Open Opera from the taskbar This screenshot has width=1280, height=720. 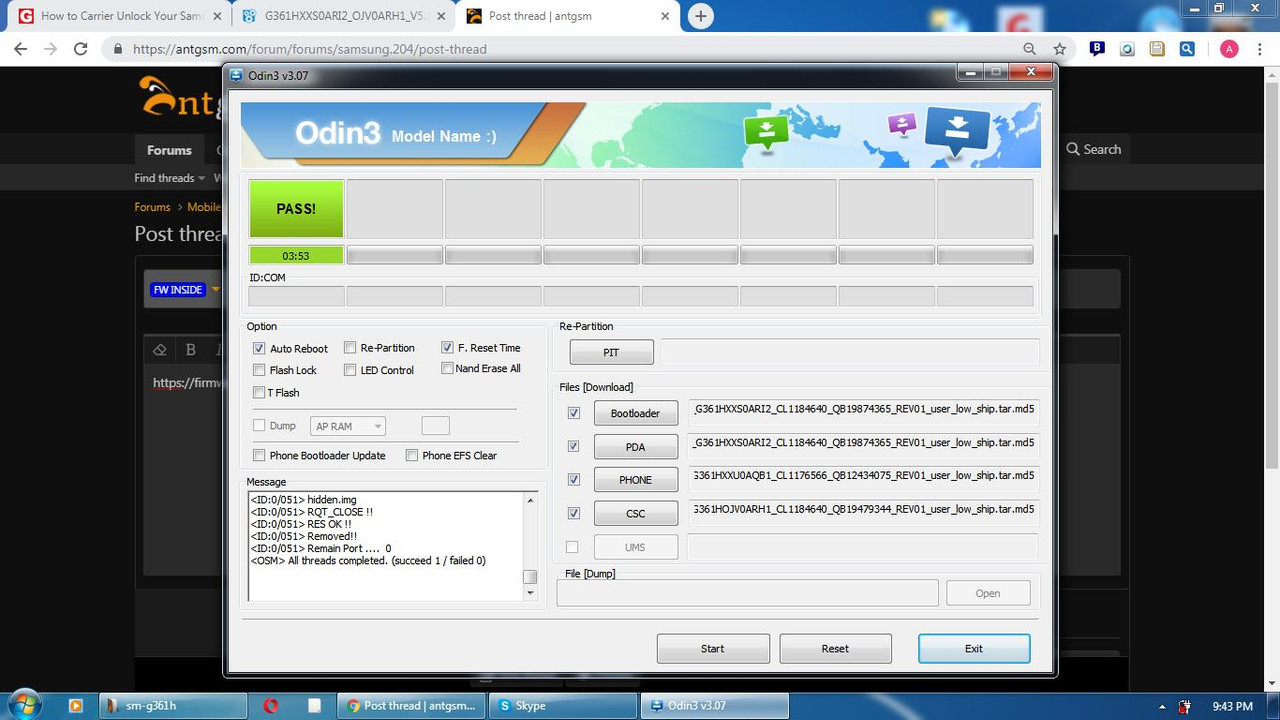(271, 705)
